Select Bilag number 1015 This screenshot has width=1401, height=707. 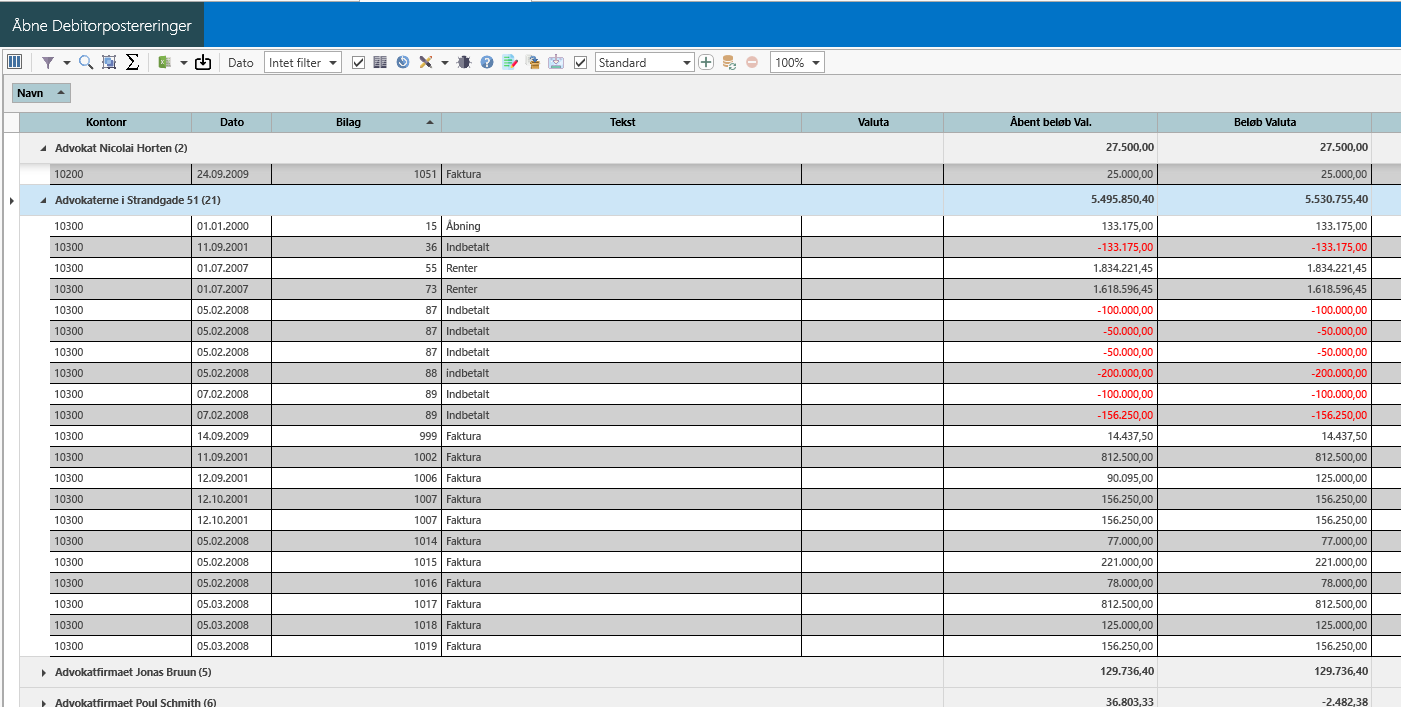[426, 562]
